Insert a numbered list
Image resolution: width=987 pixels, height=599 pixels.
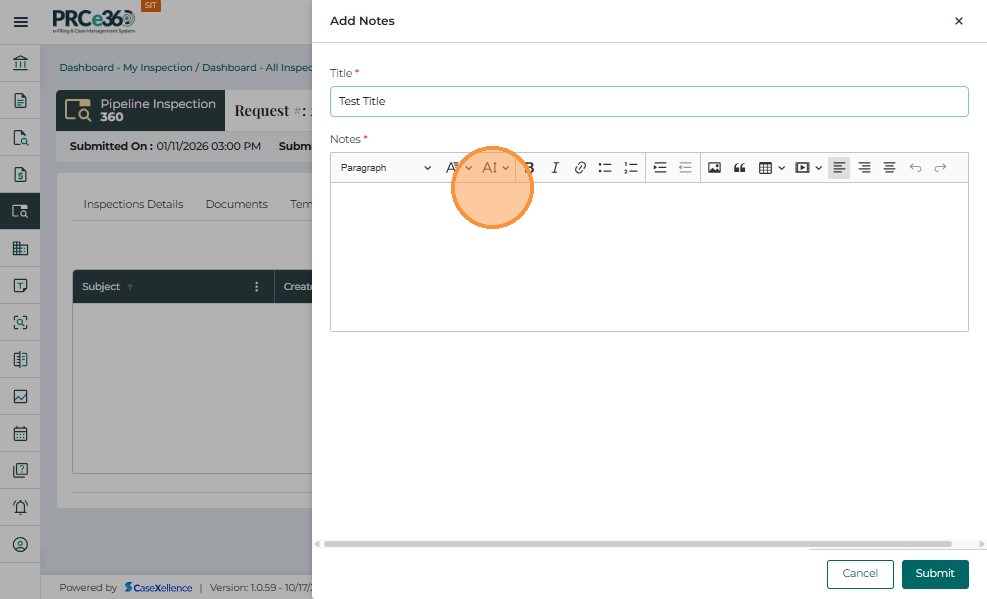[630, 168]
